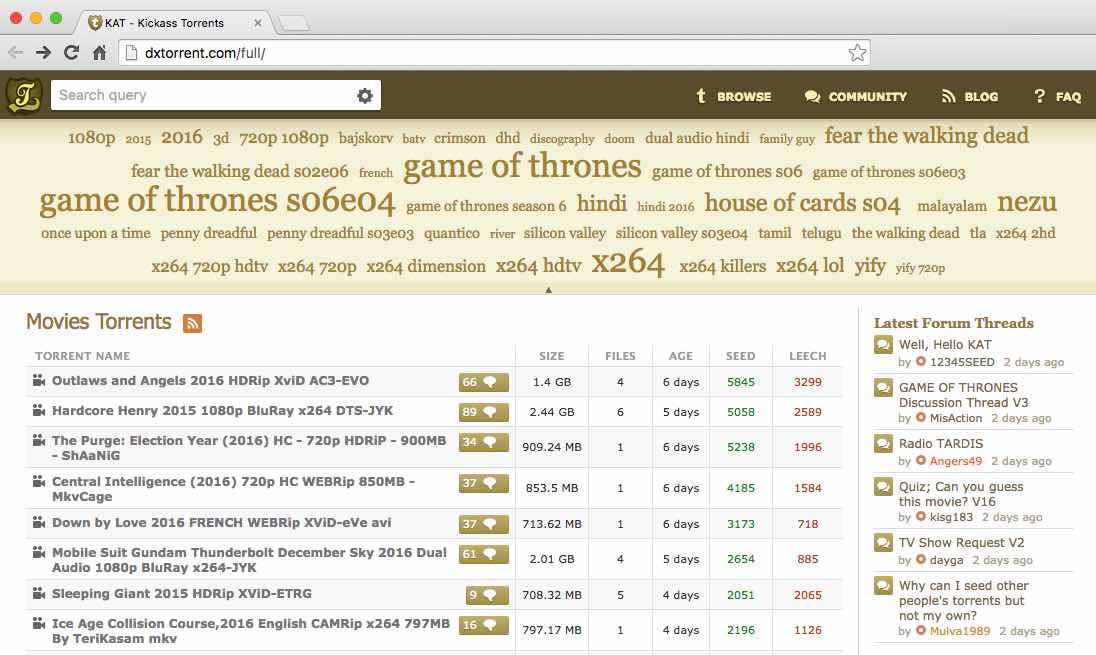Open The Purge: Election Year torrent
Screen dimensions: 1096x655
[x=249, y=448]
